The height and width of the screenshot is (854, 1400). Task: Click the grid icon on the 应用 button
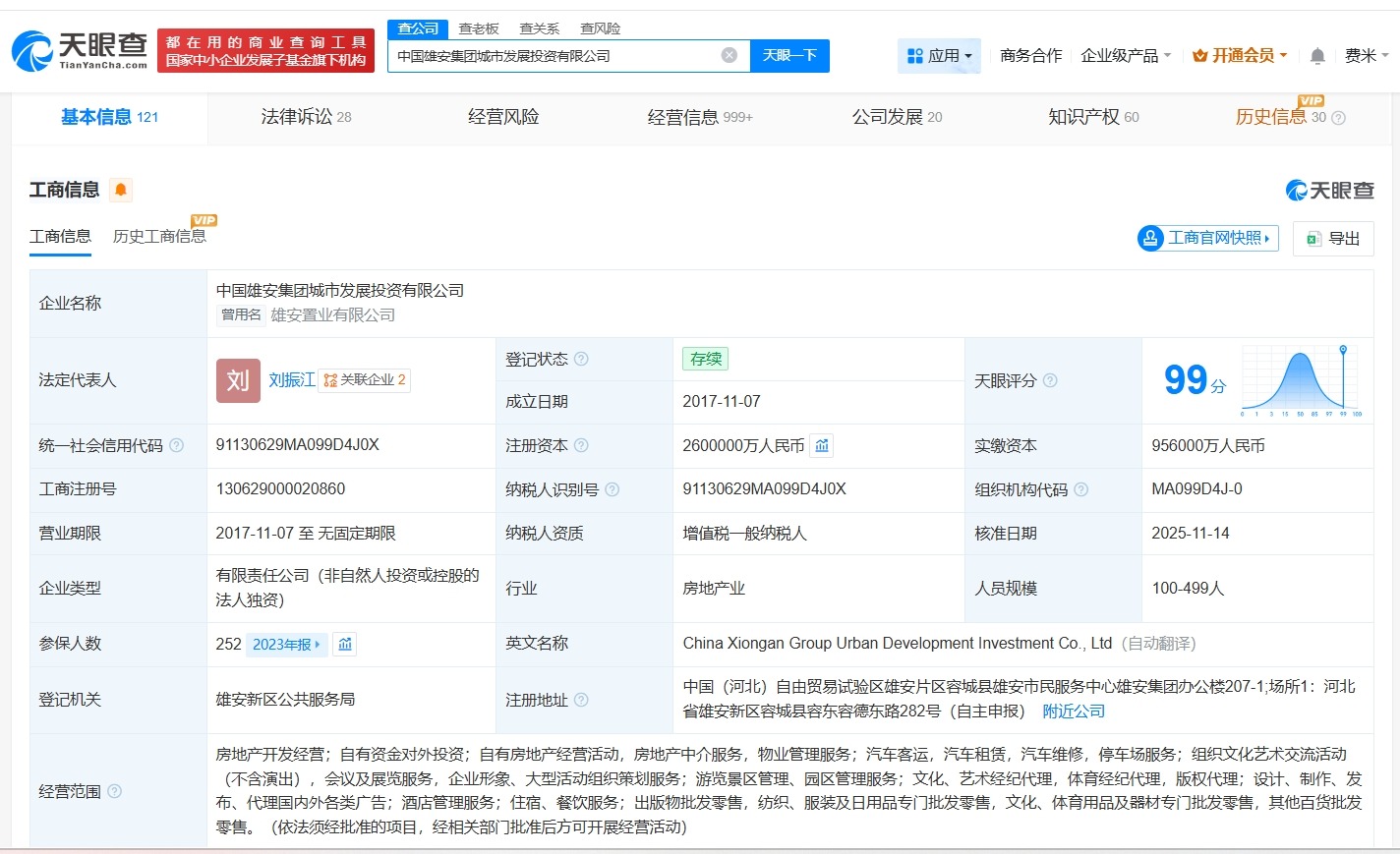point(915,56)
